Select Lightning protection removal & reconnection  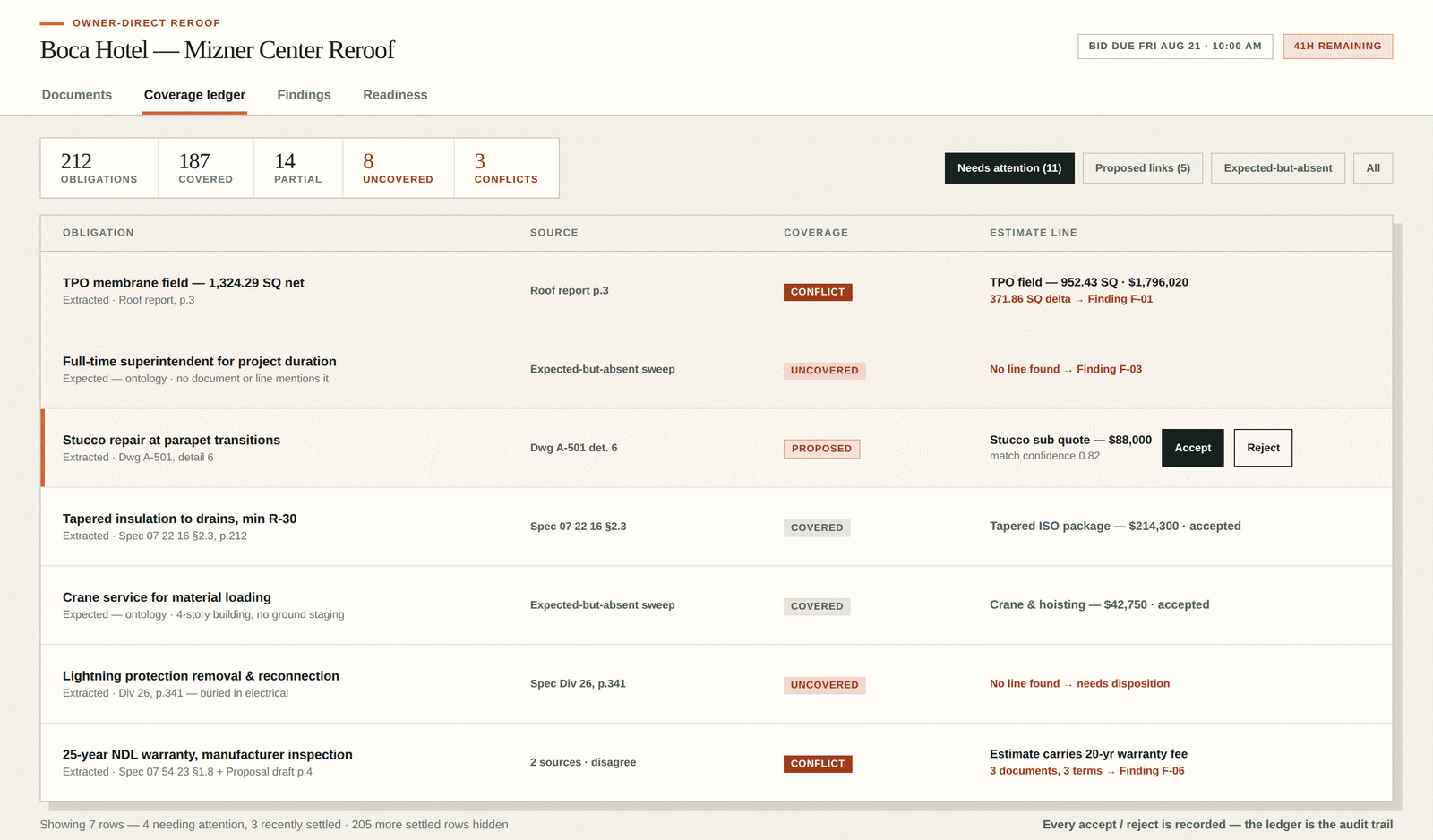(x=716, y=684)
